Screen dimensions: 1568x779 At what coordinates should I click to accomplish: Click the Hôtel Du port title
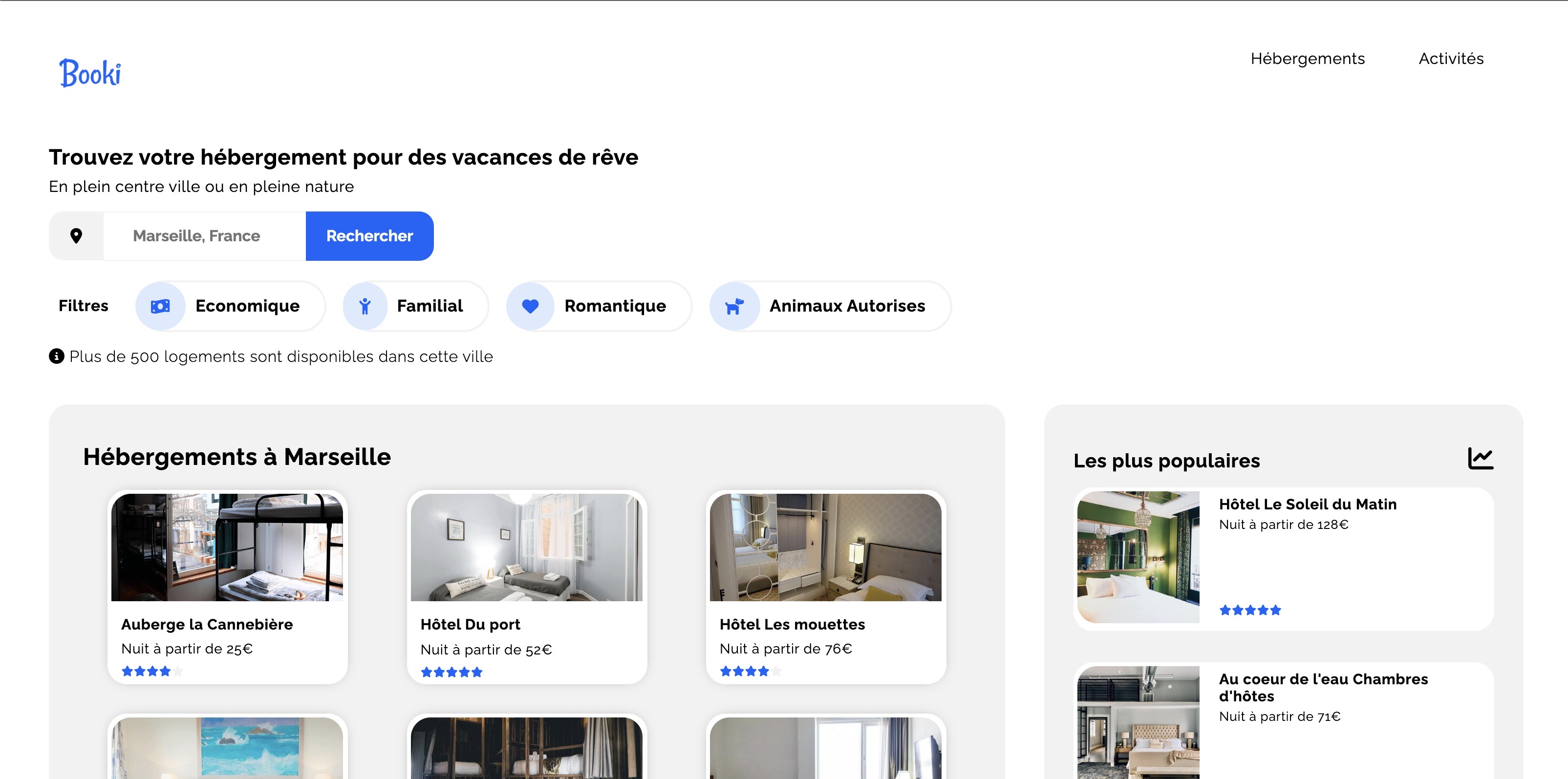click(x=470, y=624)
